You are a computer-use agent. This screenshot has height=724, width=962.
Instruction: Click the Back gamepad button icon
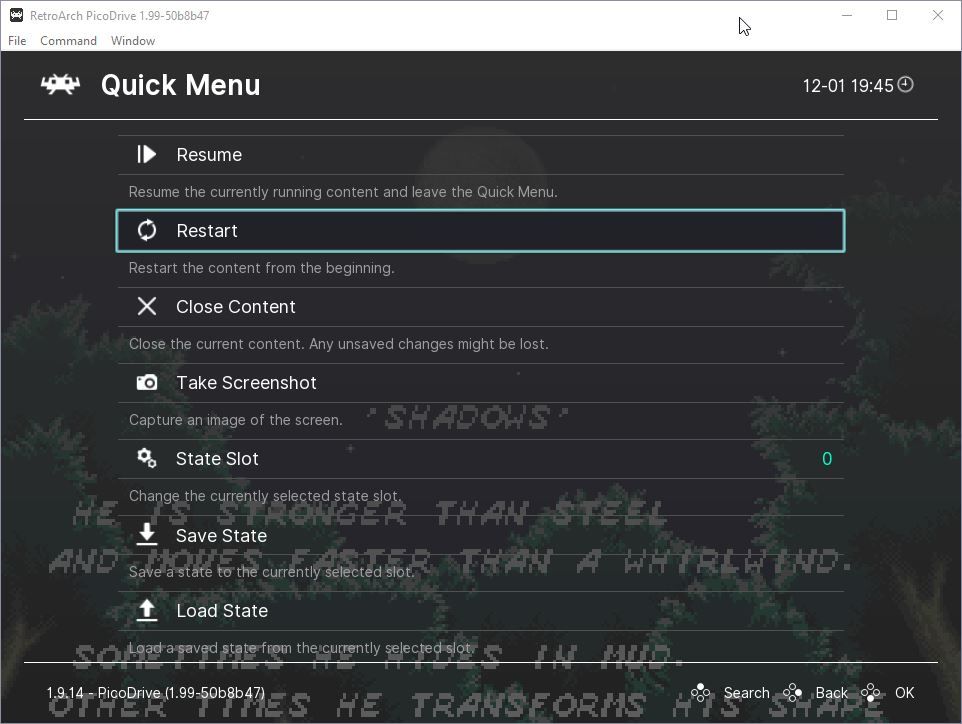click(x=792, y=693)
